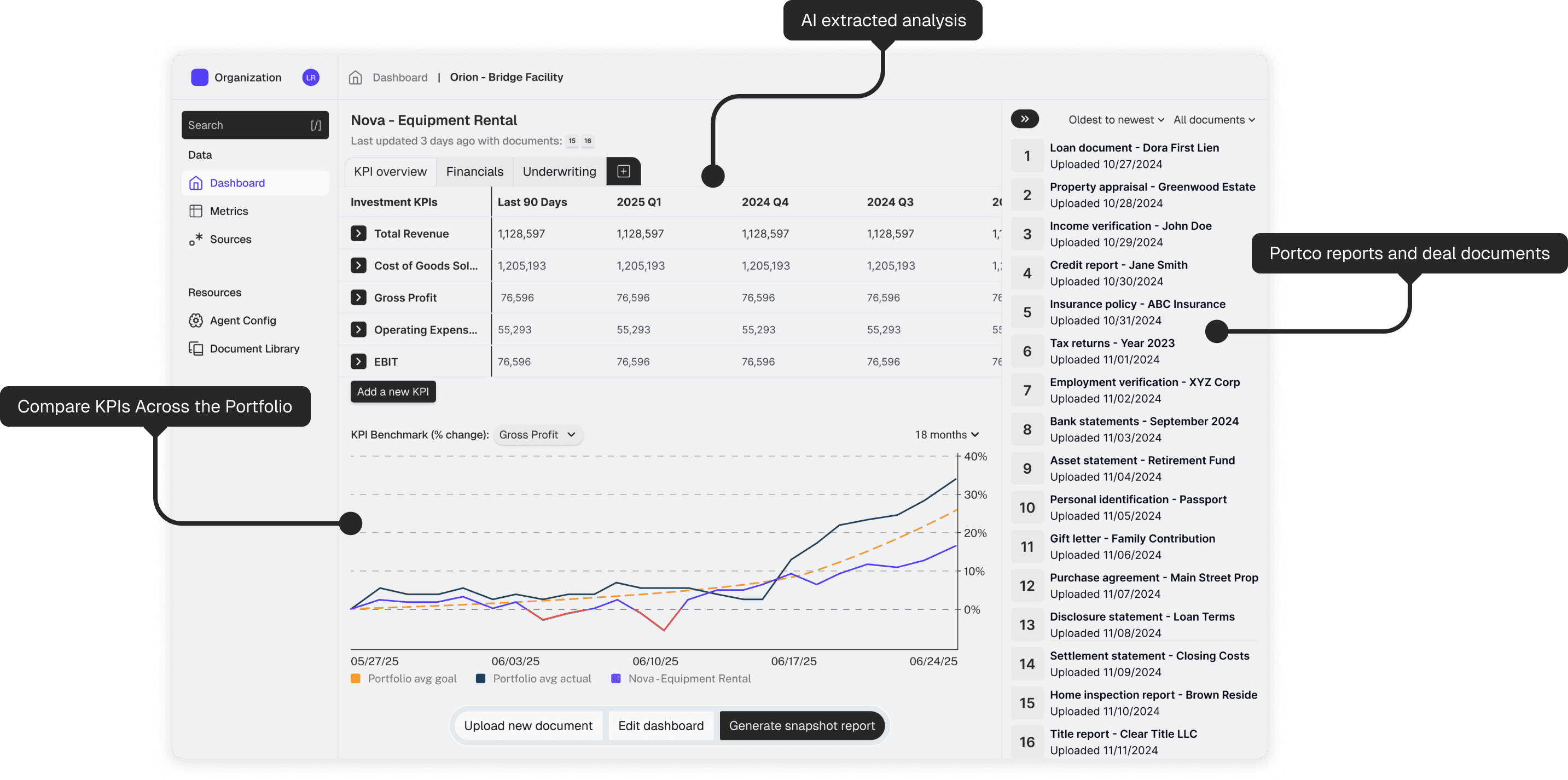Image resolution: width=1568 pixels, height=780 pixels.
Task: Open the LR user avatar
Action: tap(311, 77)
